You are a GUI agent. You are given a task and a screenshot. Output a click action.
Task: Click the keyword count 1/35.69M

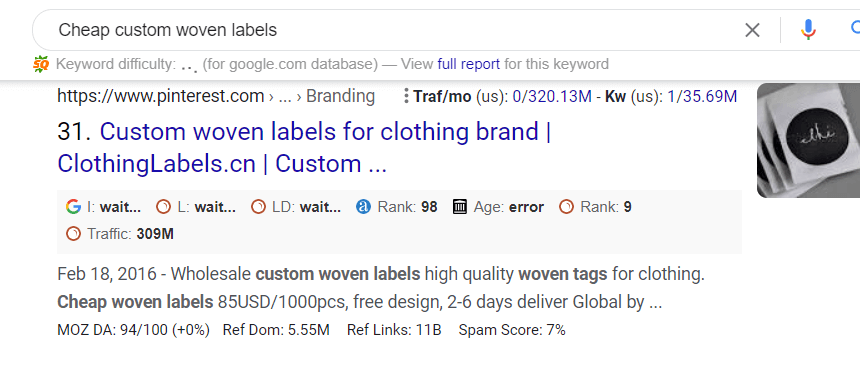[x=702, y=97]
